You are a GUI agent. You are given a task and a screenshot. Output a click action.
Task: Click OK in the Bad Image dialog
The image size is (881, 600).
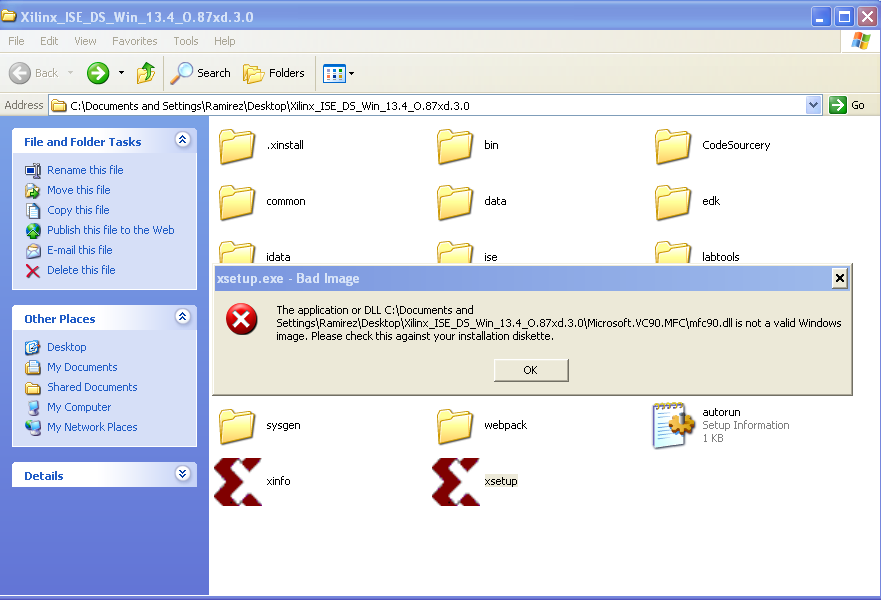click(531, 370)
